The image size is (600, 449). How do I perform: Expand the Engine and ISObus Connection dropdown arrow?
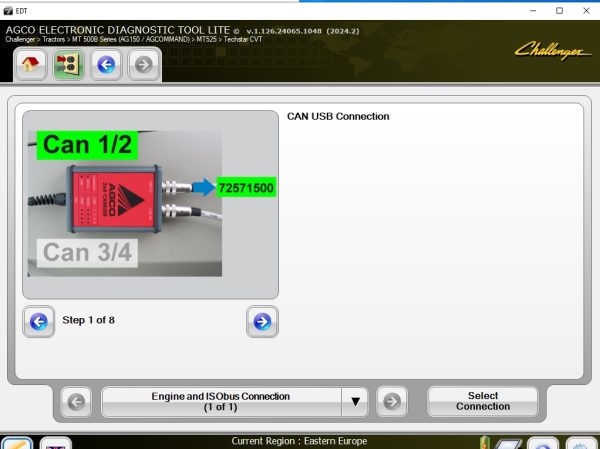(355, 402)
